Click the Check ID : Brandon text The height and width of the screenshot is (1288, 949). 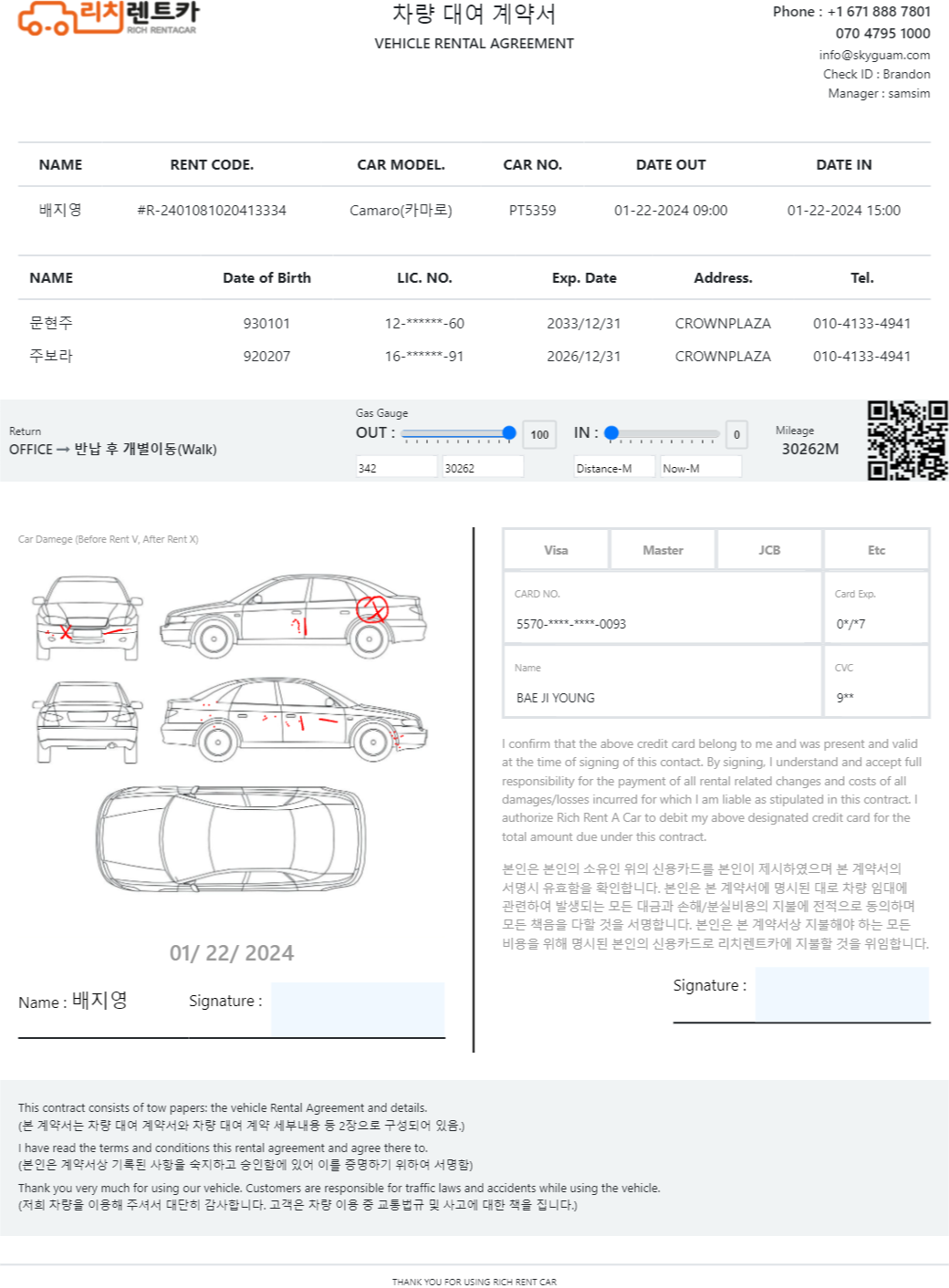coord(877,75)
